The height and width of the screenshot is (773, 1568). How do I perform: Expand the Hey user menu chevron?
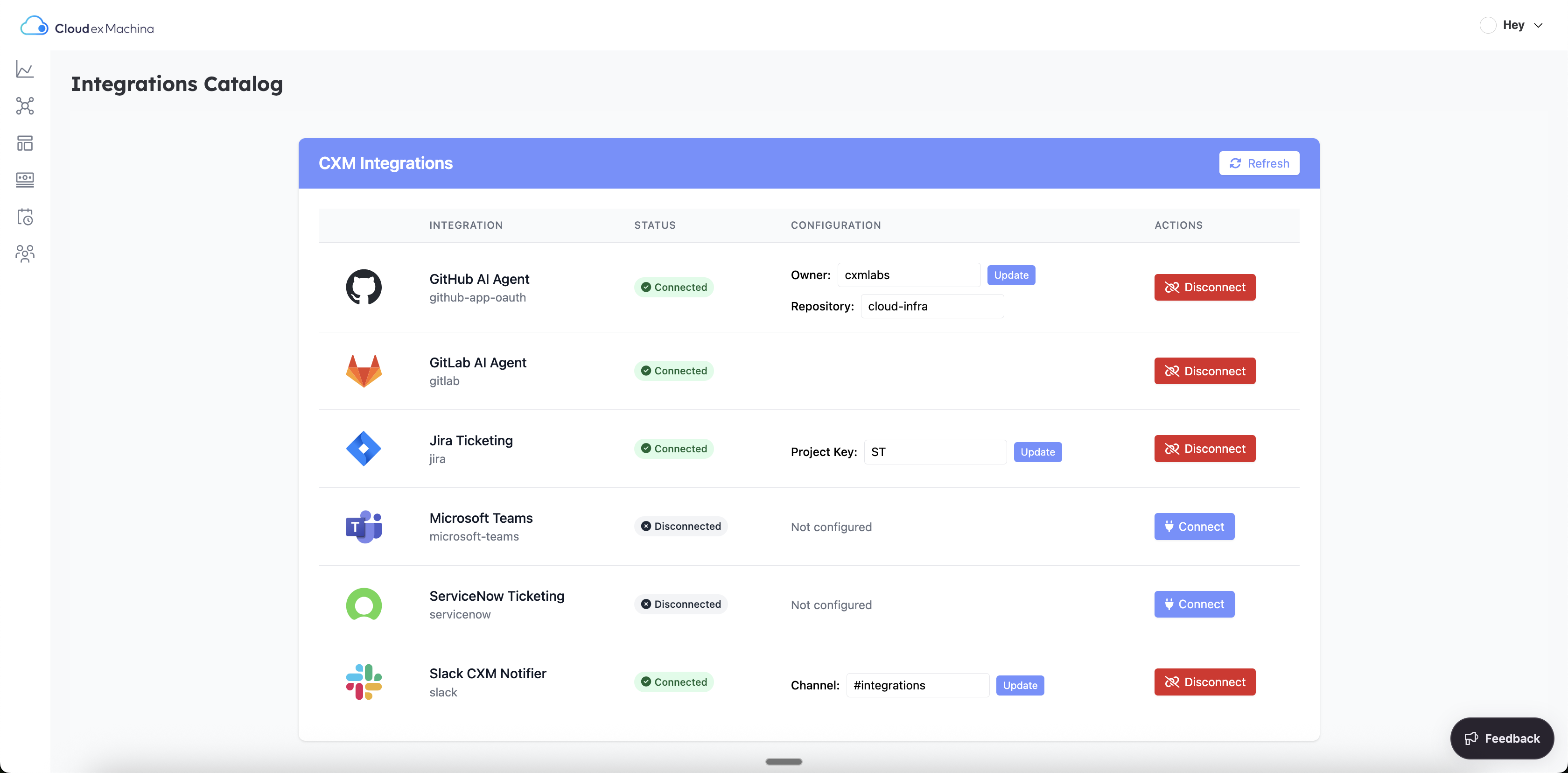[1538, 26]
